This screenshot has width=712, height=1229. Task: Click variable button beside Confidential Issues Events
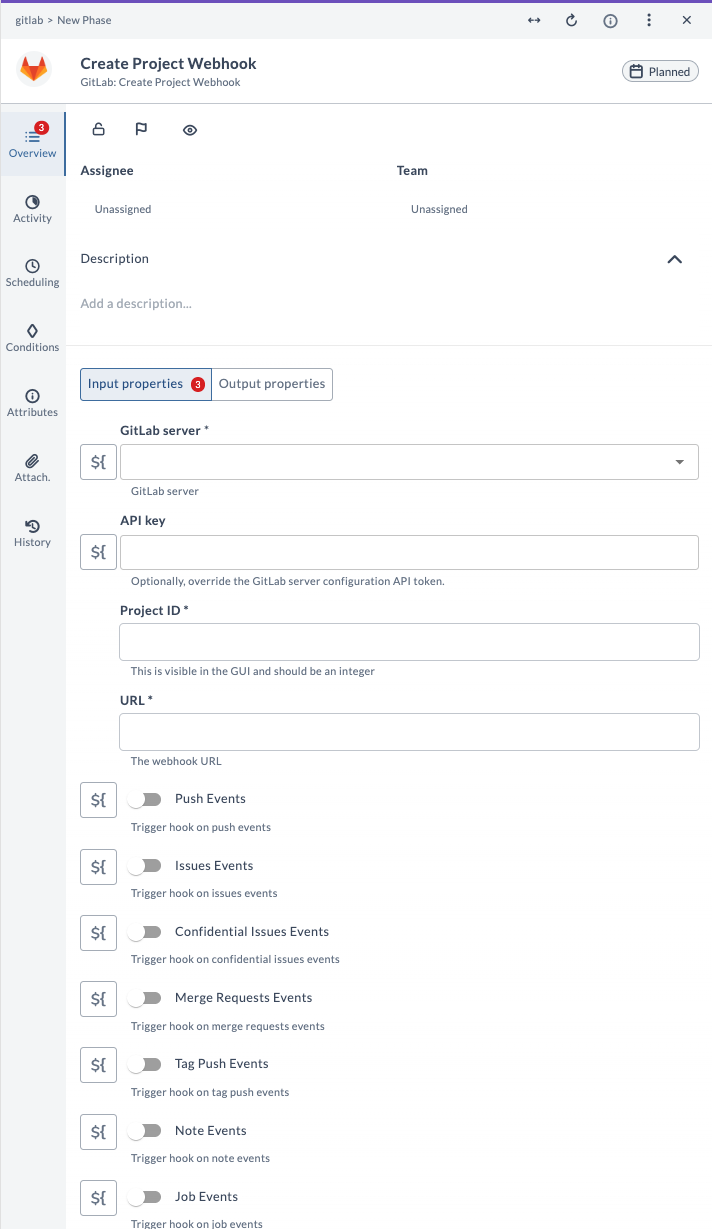(x=98, y=933)
